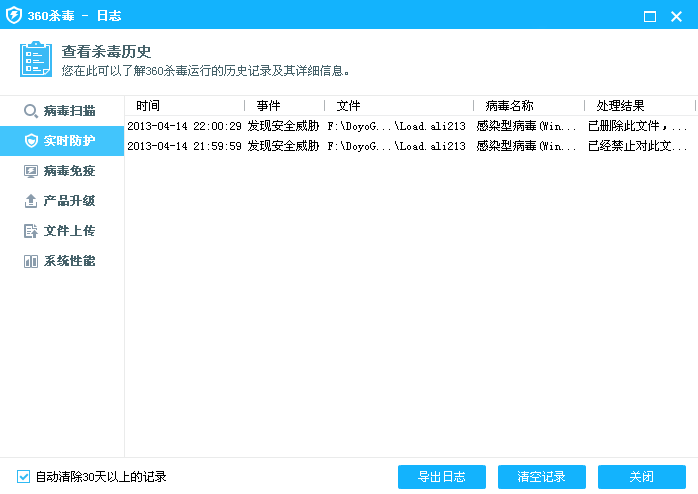This screenshot has height=494, width=698.
Task: Click the shield icon beside 实时防护
Action: 31,141
